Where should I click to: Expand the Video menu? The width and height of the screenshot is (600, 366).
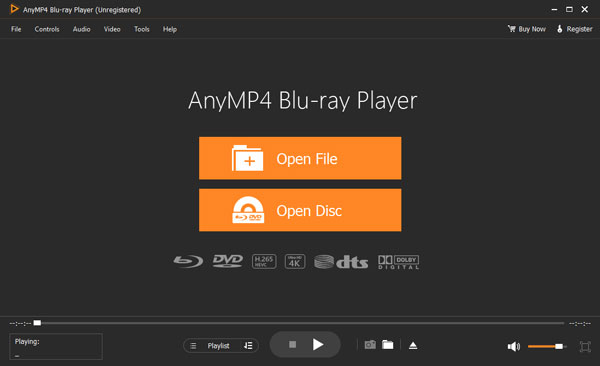(x=112, y=29)
